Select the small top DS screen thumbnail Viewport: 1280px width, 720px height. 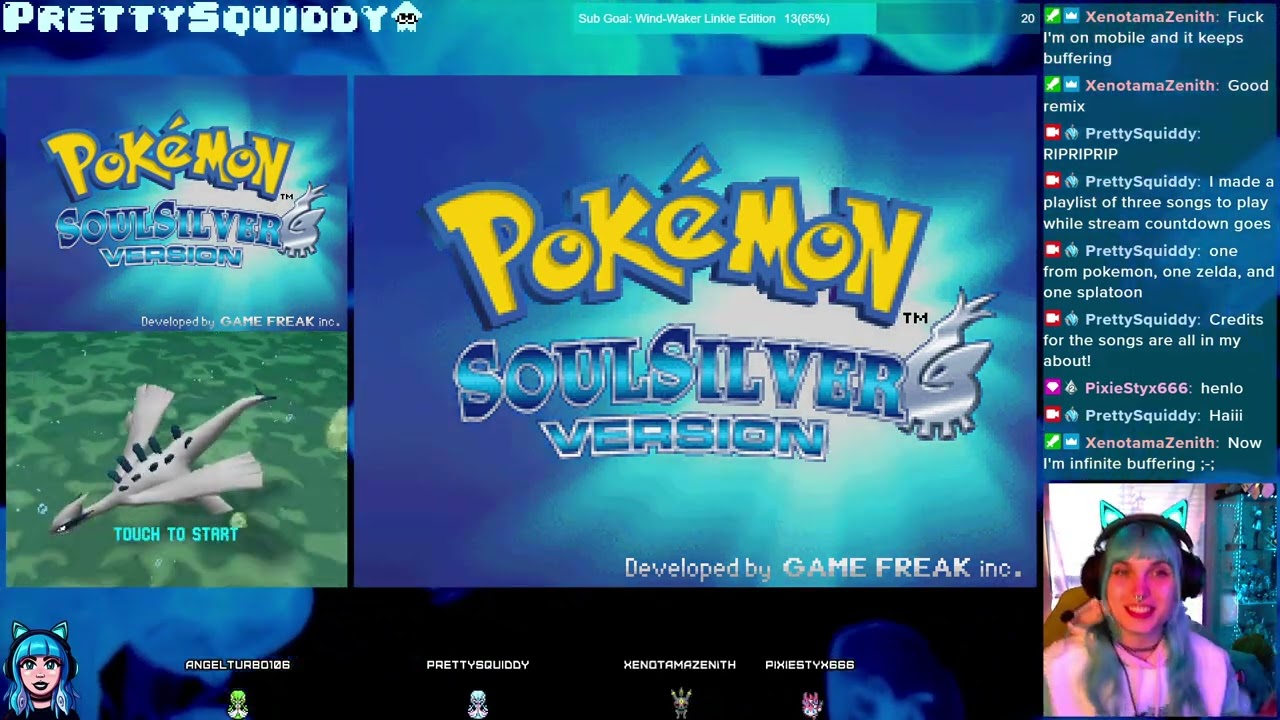click(x=177, y=205)
